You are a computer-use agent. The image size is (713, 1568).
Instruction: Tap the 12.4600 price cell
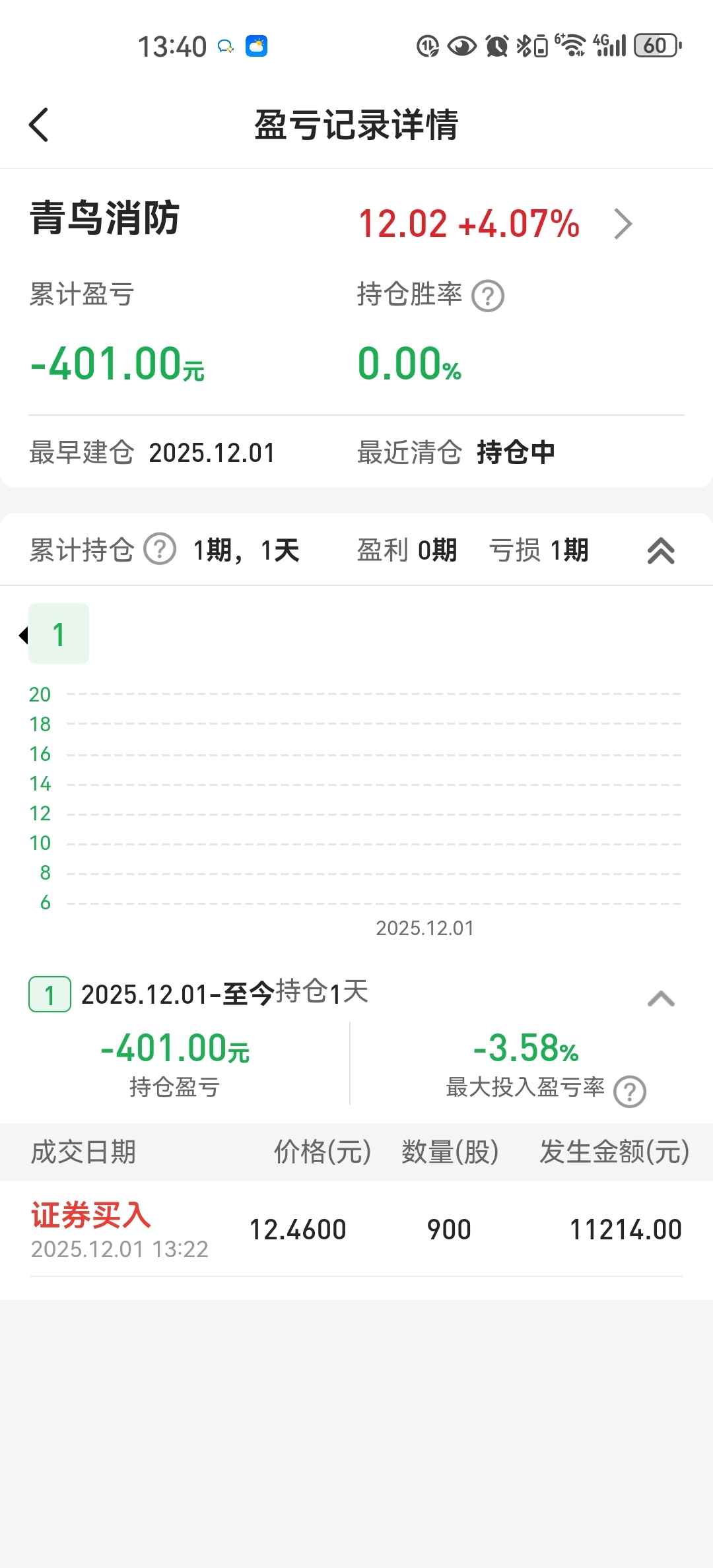298,1229
